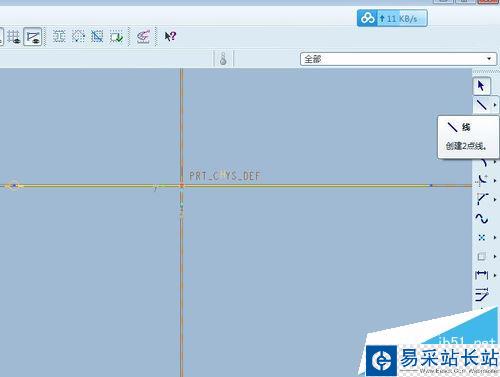
Task: Click the feature requirements check icon
Action: (x=116, y=36)
